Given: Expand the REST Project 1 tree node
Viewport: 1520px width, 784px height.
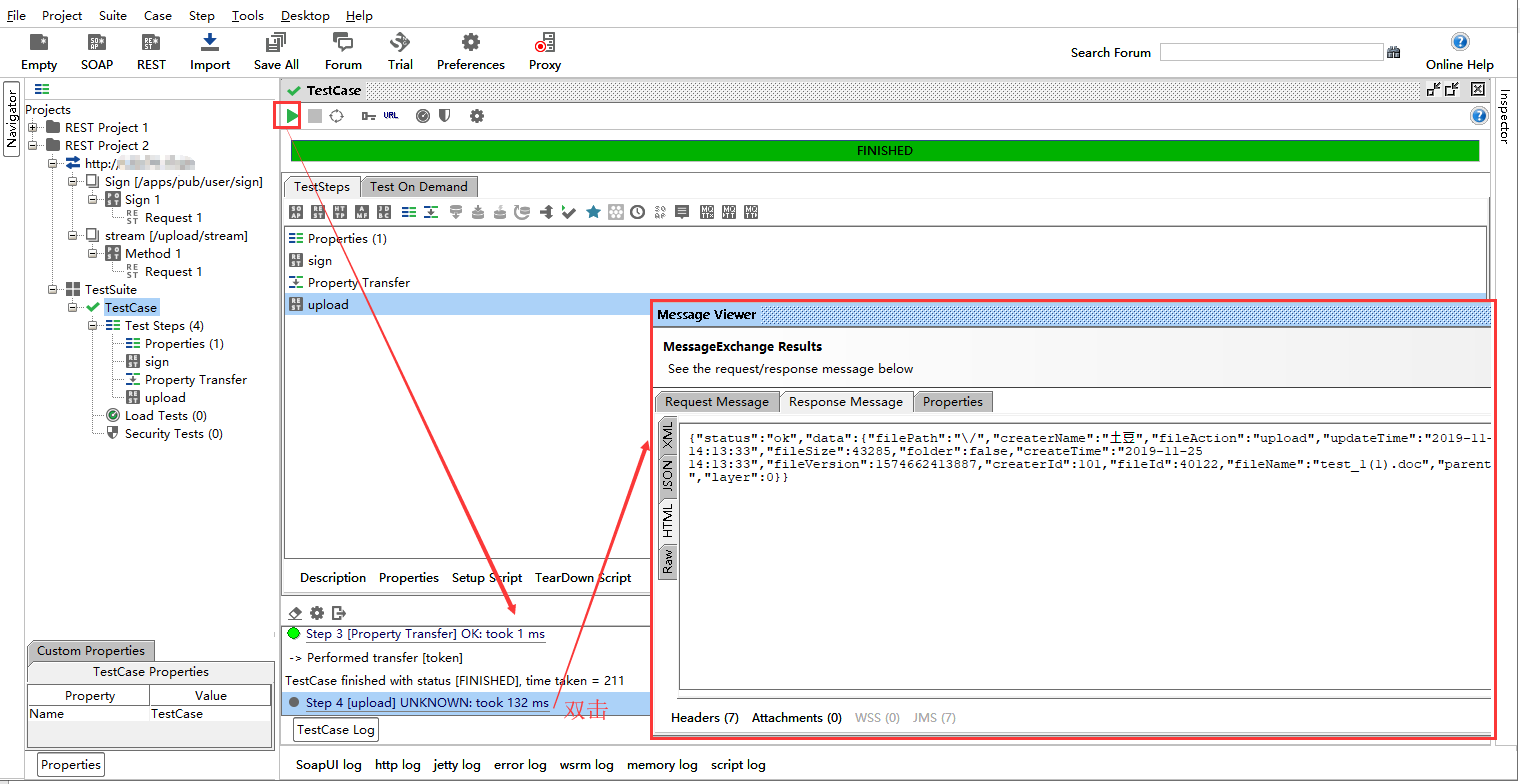Looking at the screenshot, I should (33, 128).
